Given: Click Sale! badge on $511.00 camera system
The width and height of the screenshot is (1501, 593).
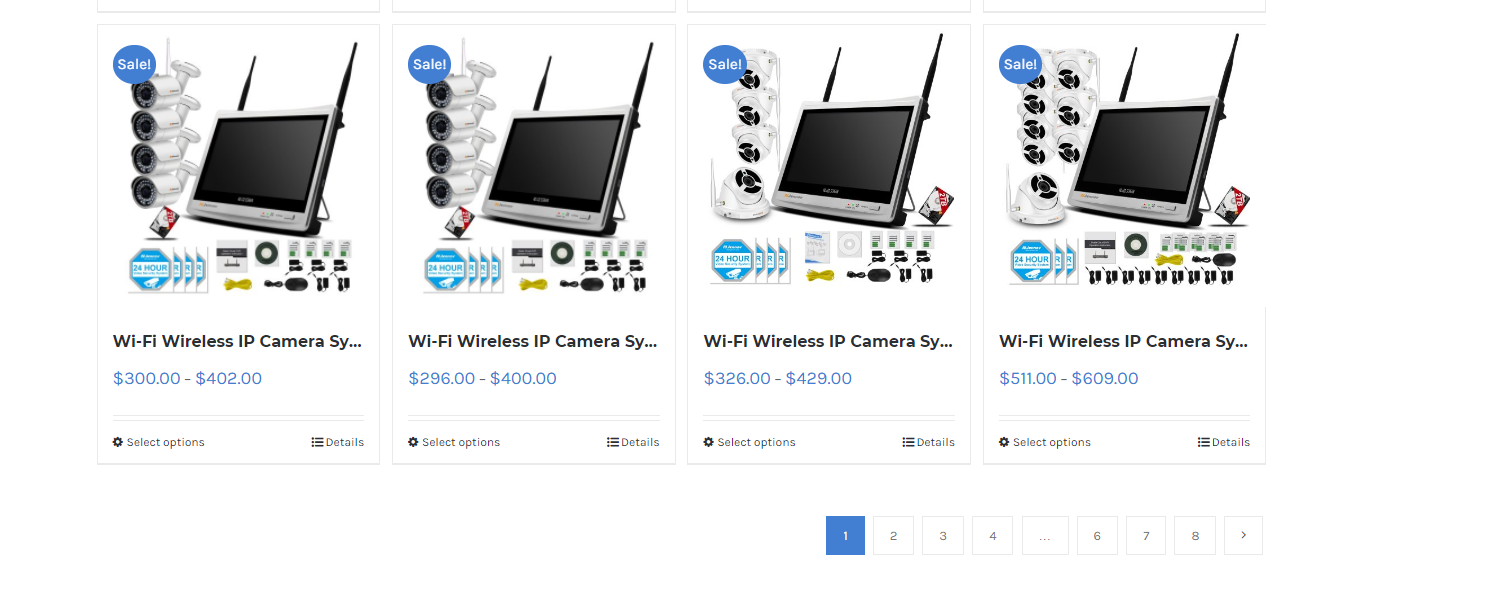Looking at the screenshot, I should point(1020,64).
